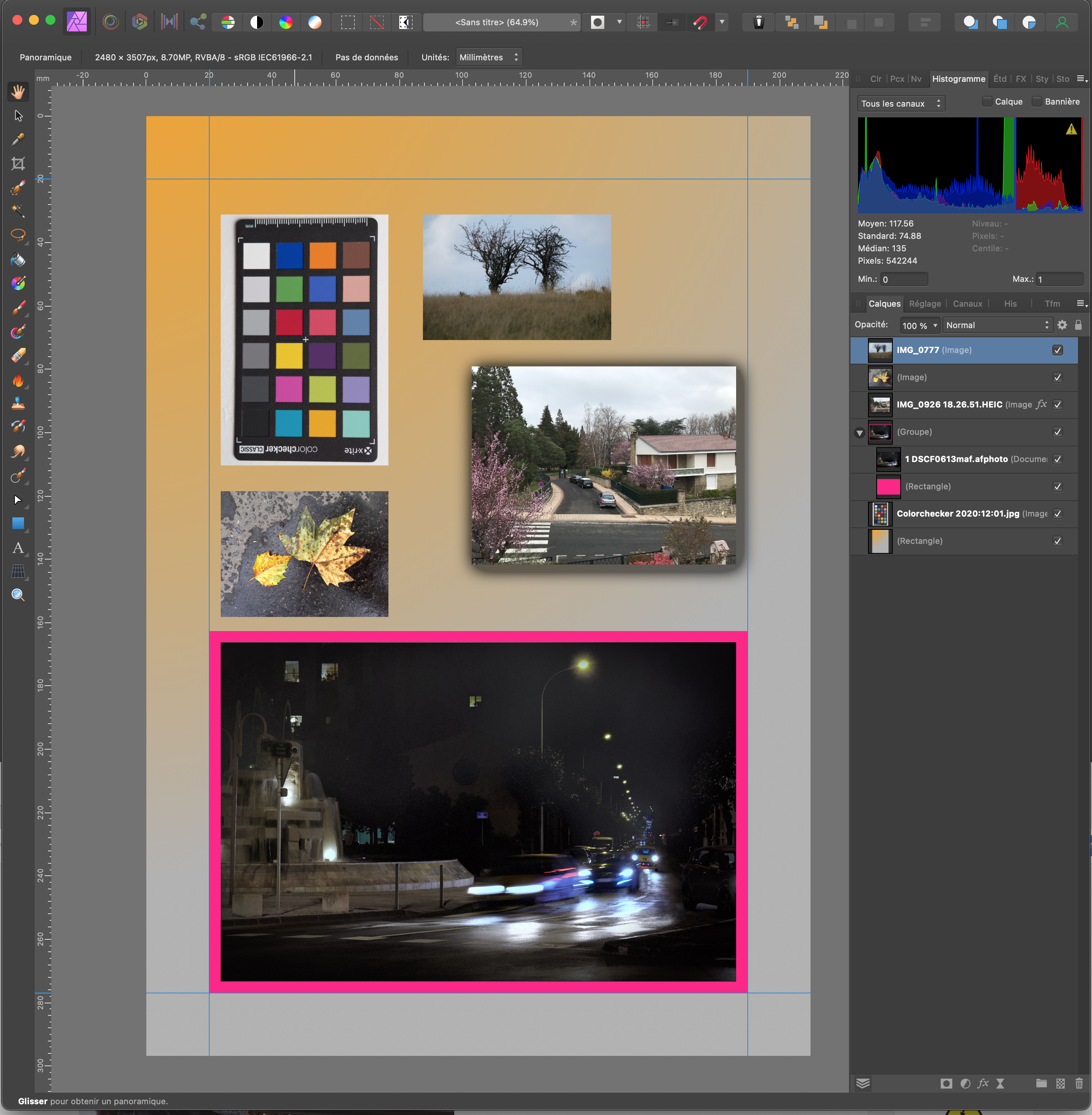The width and height of the screenshot is (1092, 1115).
Task: Open the Unités Millimètres dropdown
Action: (489, 57)
